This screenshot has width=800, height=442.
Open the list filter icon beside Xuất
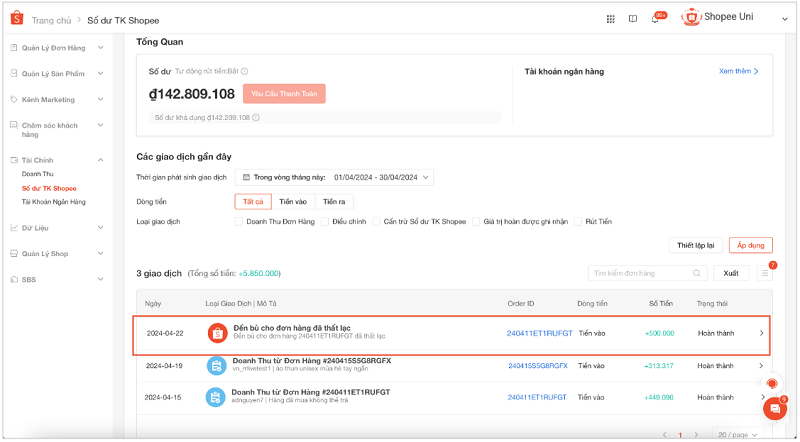tap(765, 273)
